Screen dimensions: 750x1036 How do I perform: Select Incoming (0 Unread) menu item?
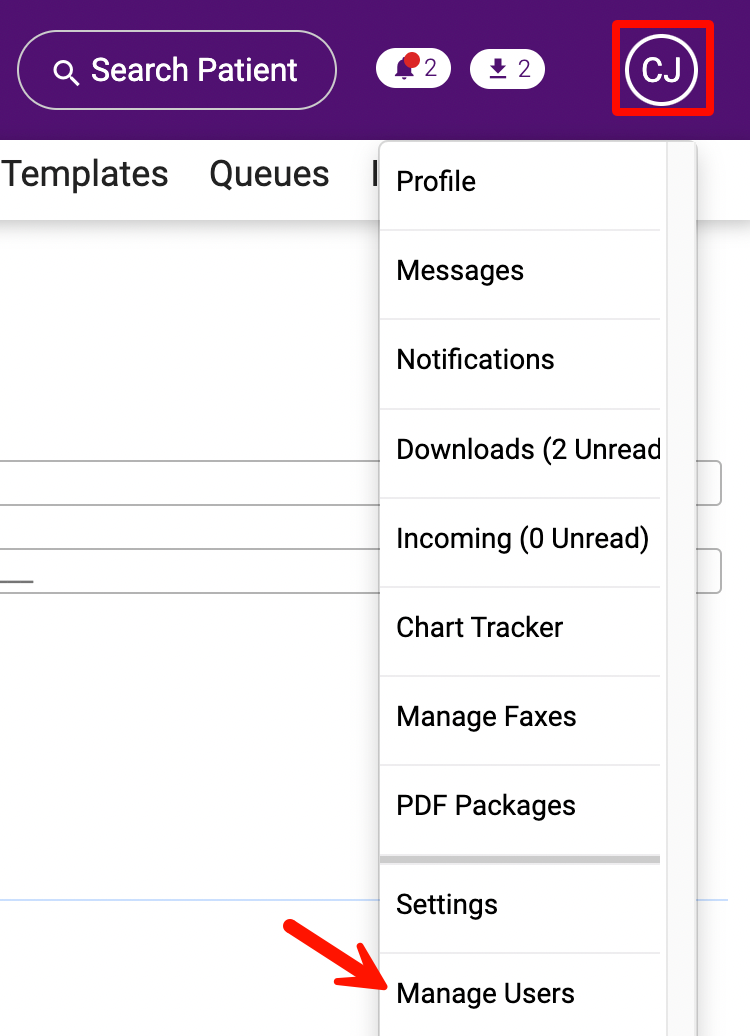click(522, 539)
